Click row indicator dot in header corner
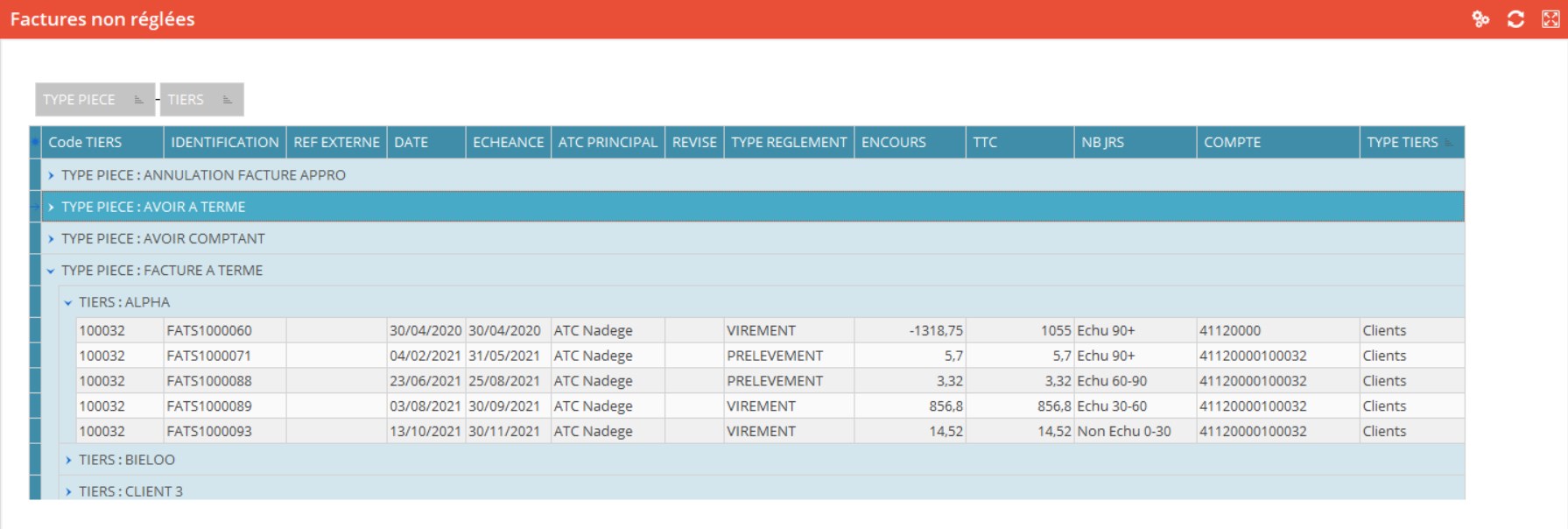The height and width of the screenshot is (529, 1568). (x=35, y=142)
